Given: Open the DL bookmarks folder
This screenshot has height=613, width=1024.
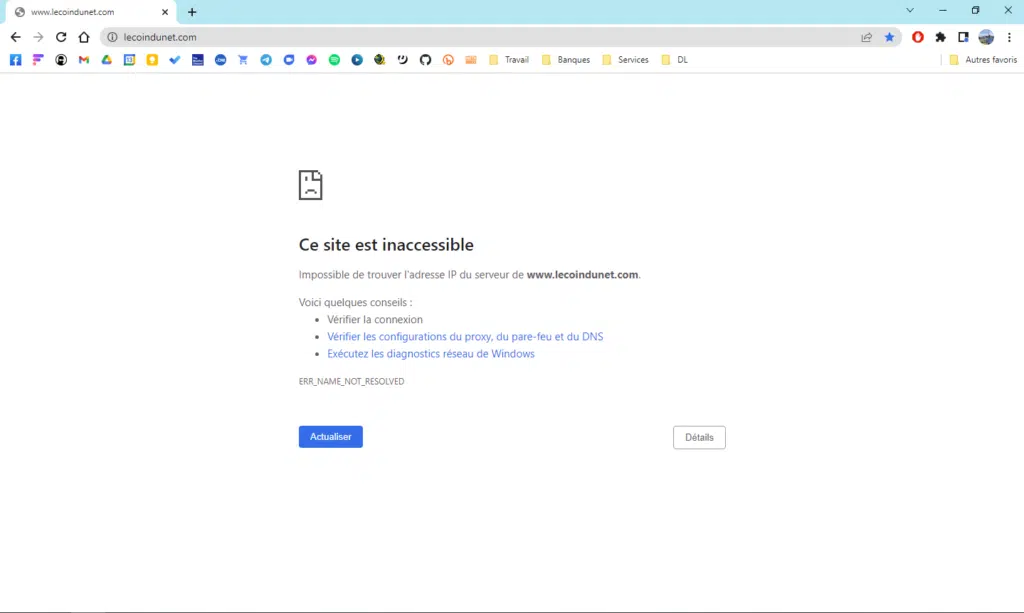Looking at the screenshot, I should pyautogui.click(x=675, y=59).
